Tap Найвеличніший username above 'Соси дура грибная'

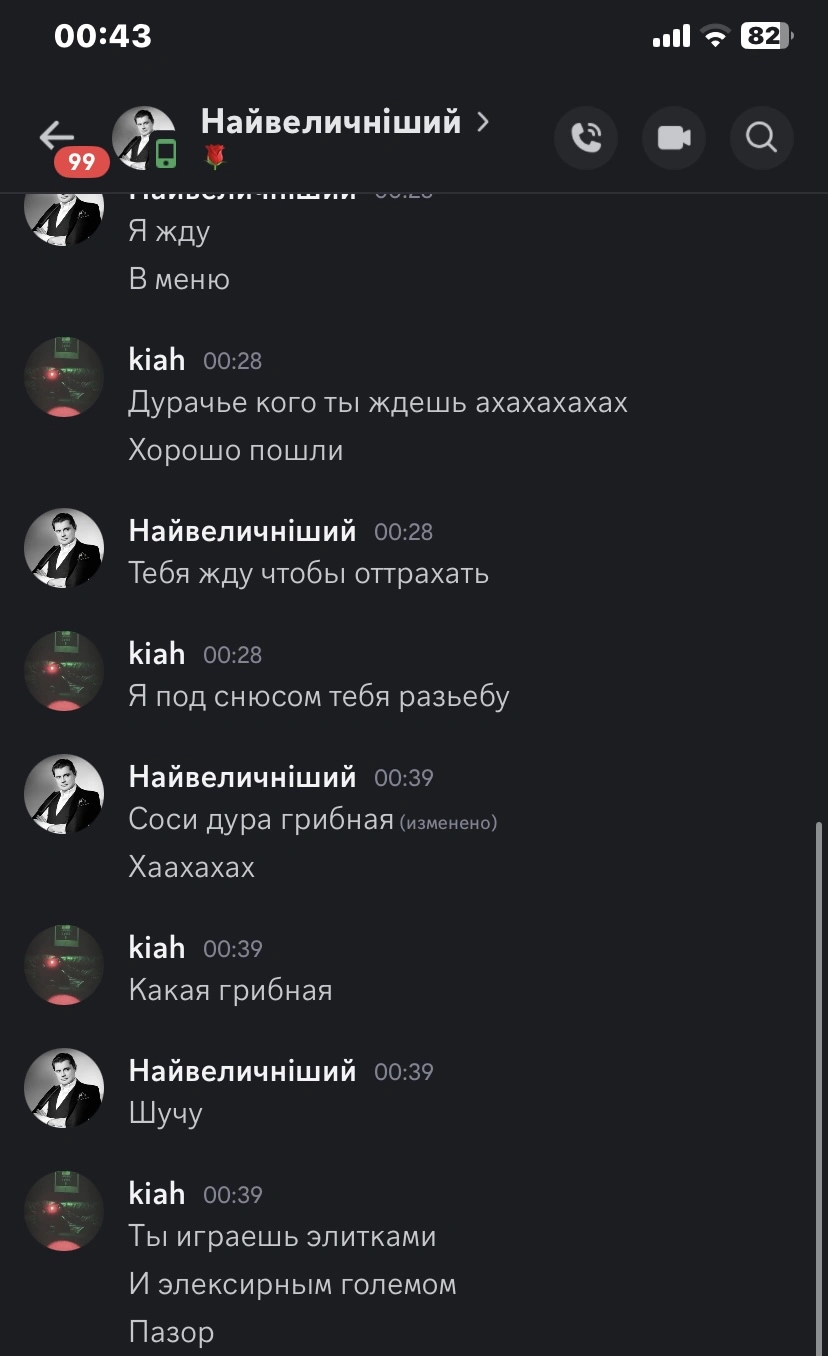(x=242, y=776)
